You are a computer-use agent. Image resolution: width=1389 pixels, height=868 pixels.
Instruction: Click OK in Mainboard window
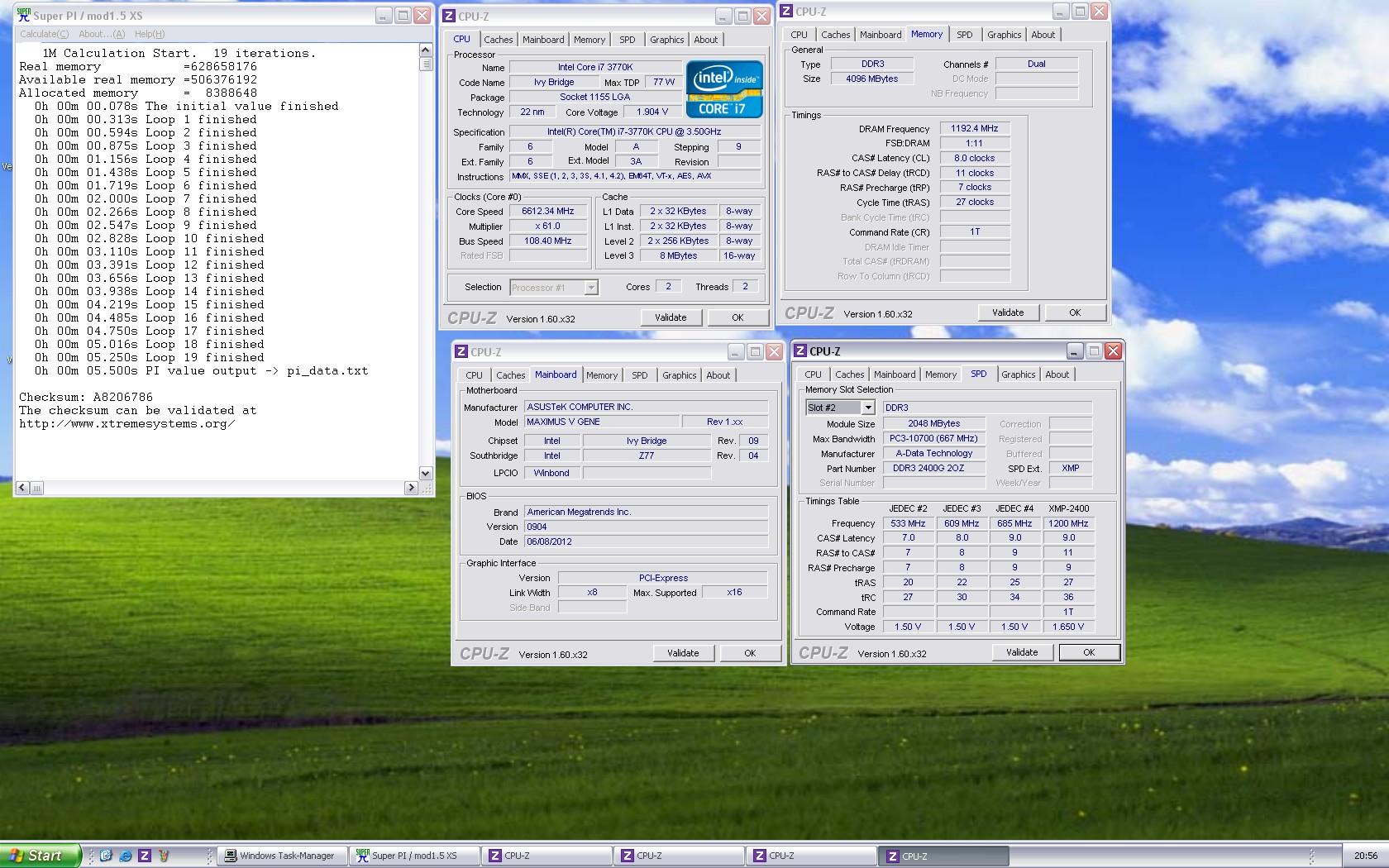tap(750, 653)
